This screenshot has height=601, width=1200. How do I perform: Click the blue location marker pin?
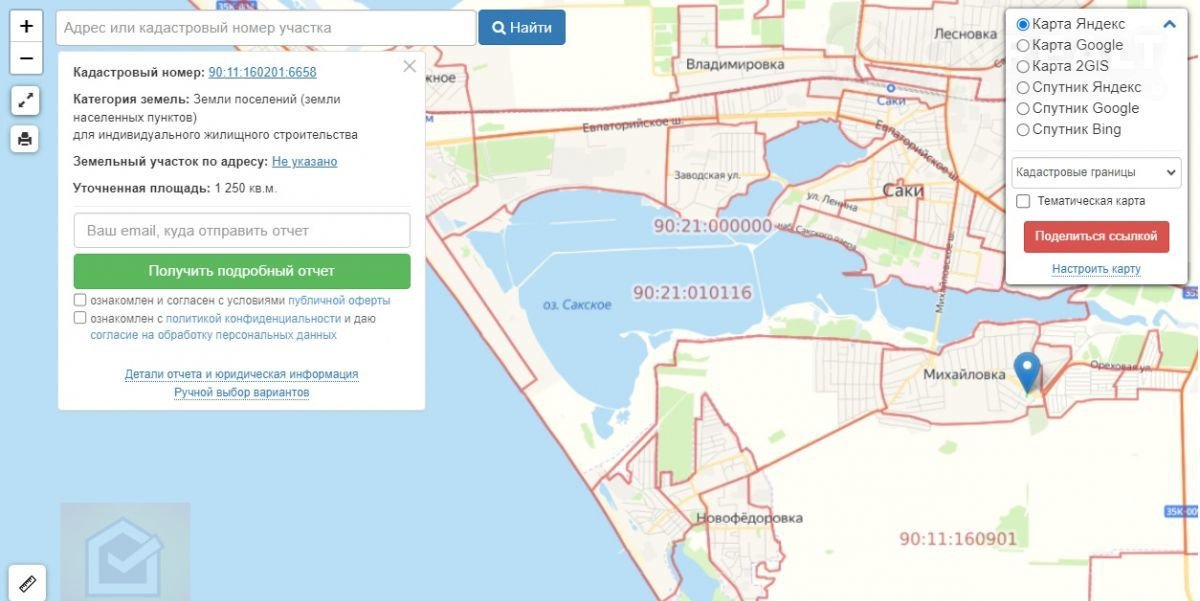click(x=1027, y=371)
